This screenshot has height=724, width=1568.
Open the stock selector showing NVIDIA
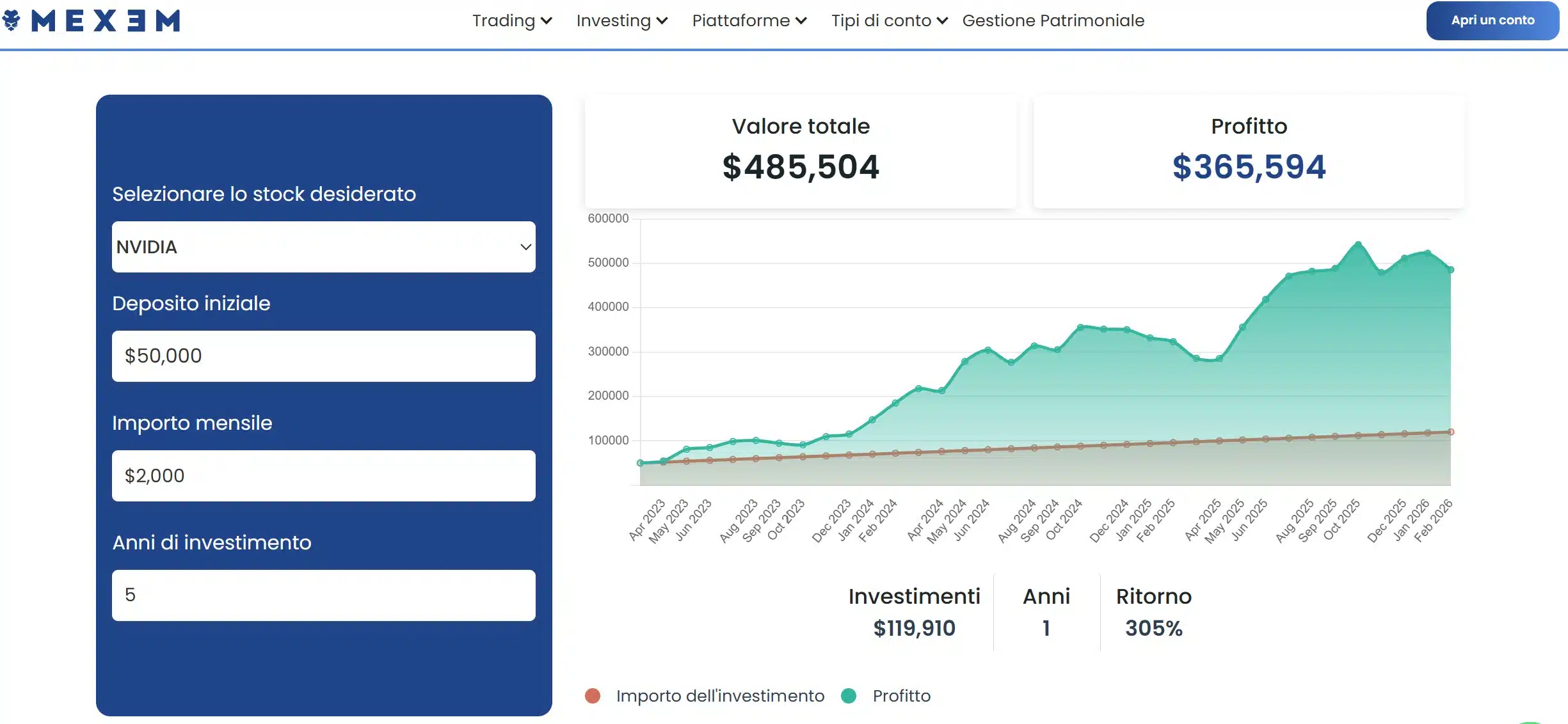click(323, 248)
